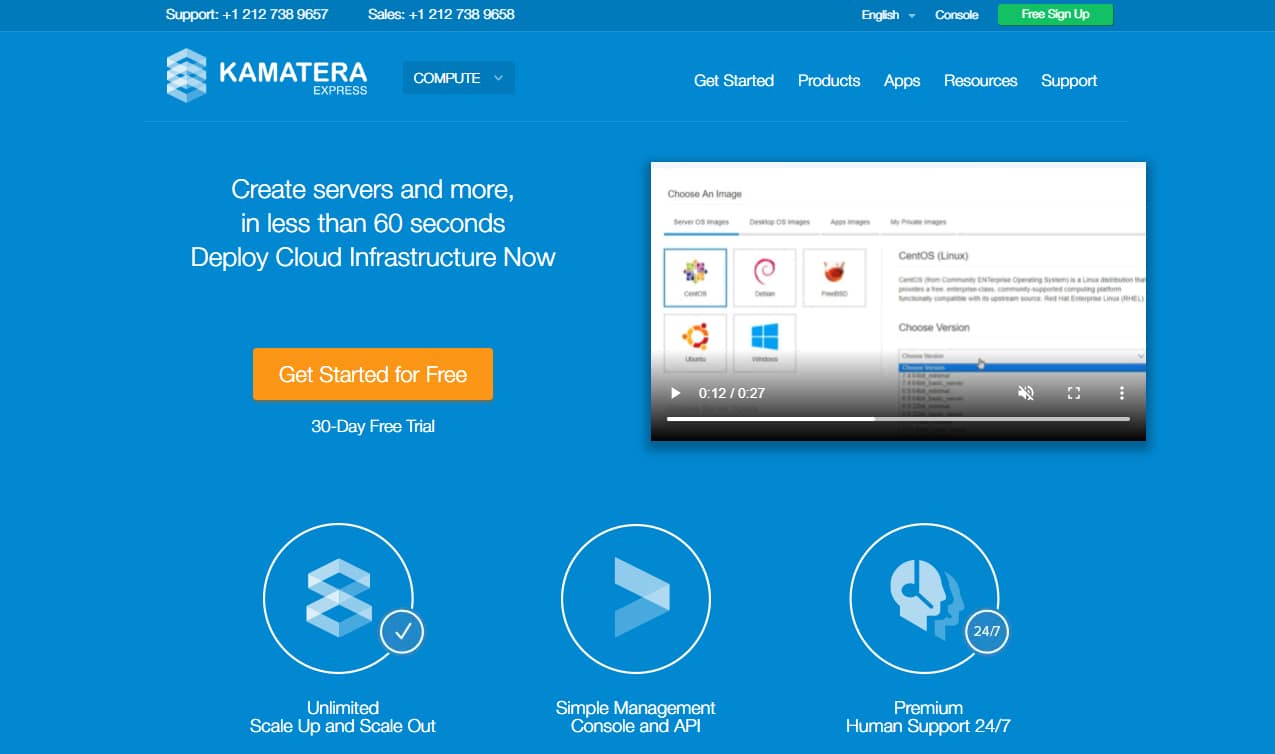This screenshot has height=754, width=1275.
Task: Unmute the video sound
Action: pyautogui.click(x=1025, y=393)
